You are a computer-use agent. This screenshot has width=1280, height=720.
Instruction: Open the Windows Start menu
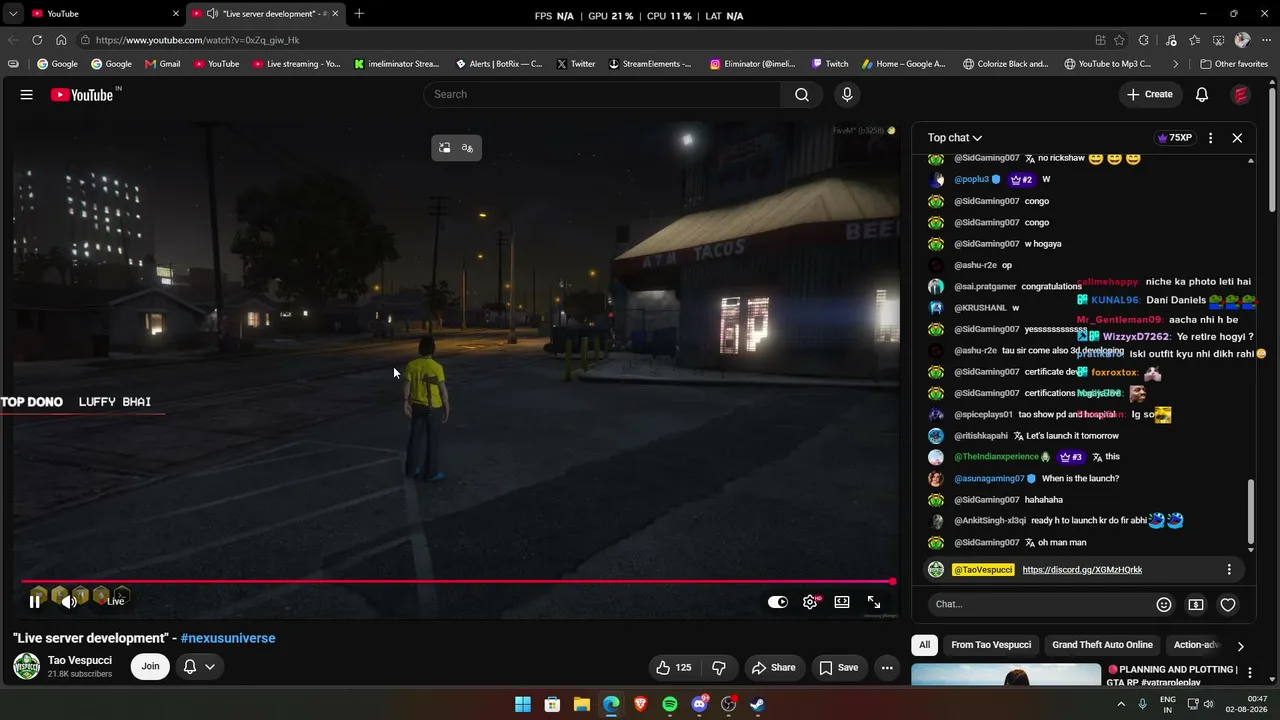[x=523, y=704]
